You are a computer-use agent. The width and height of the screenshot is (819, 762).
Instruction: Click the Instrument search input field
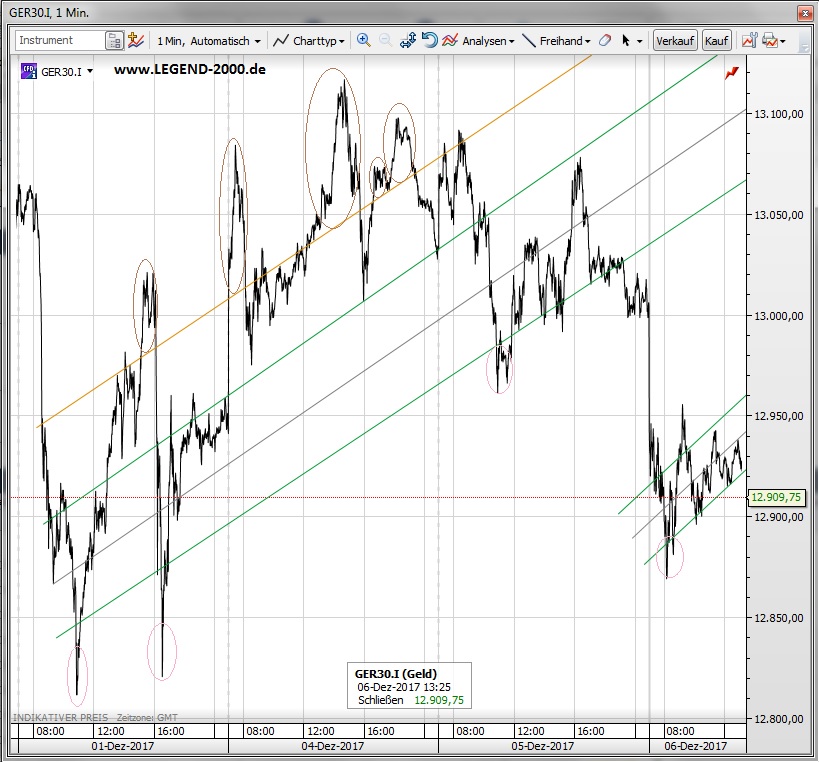click(x=60, y=40)
